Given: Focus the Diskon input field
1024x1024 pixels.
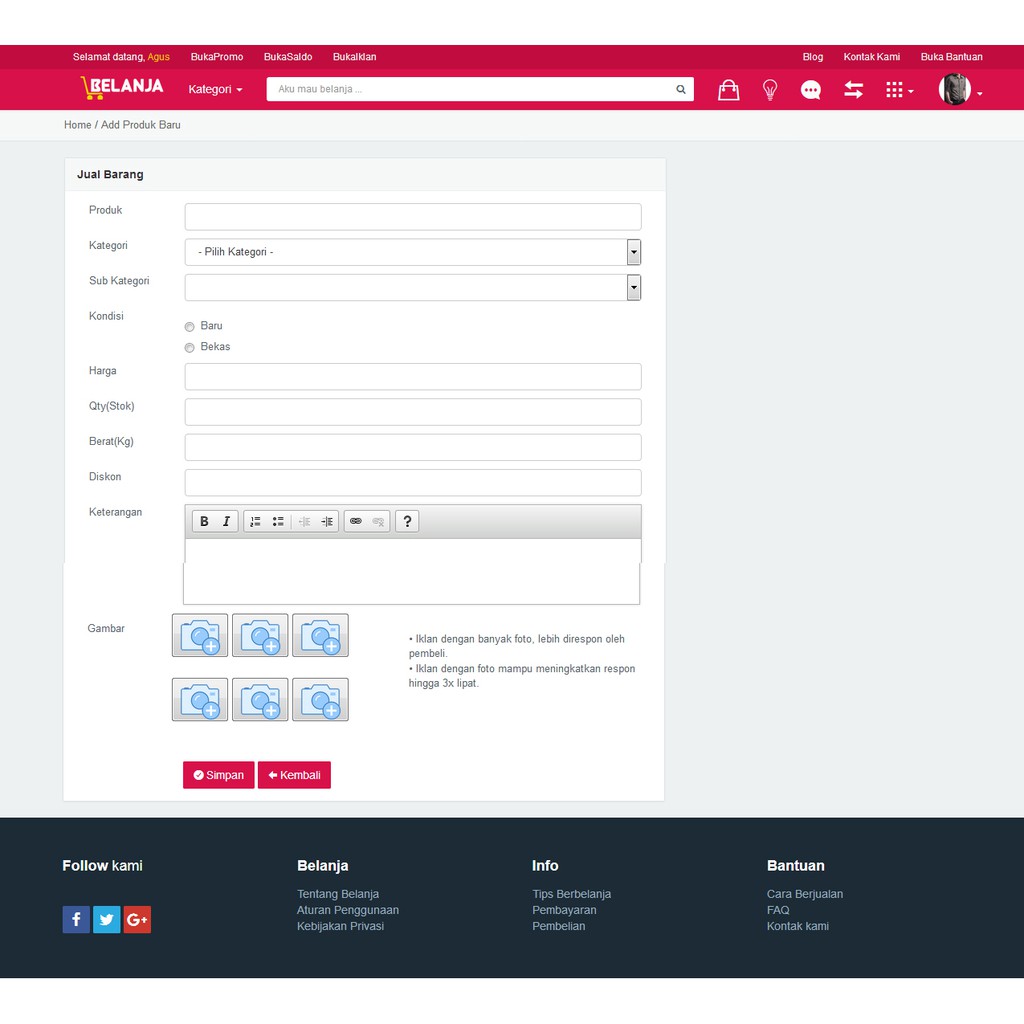Looking at the screenshot, I should pyautogui.click(x=413, y=483).
